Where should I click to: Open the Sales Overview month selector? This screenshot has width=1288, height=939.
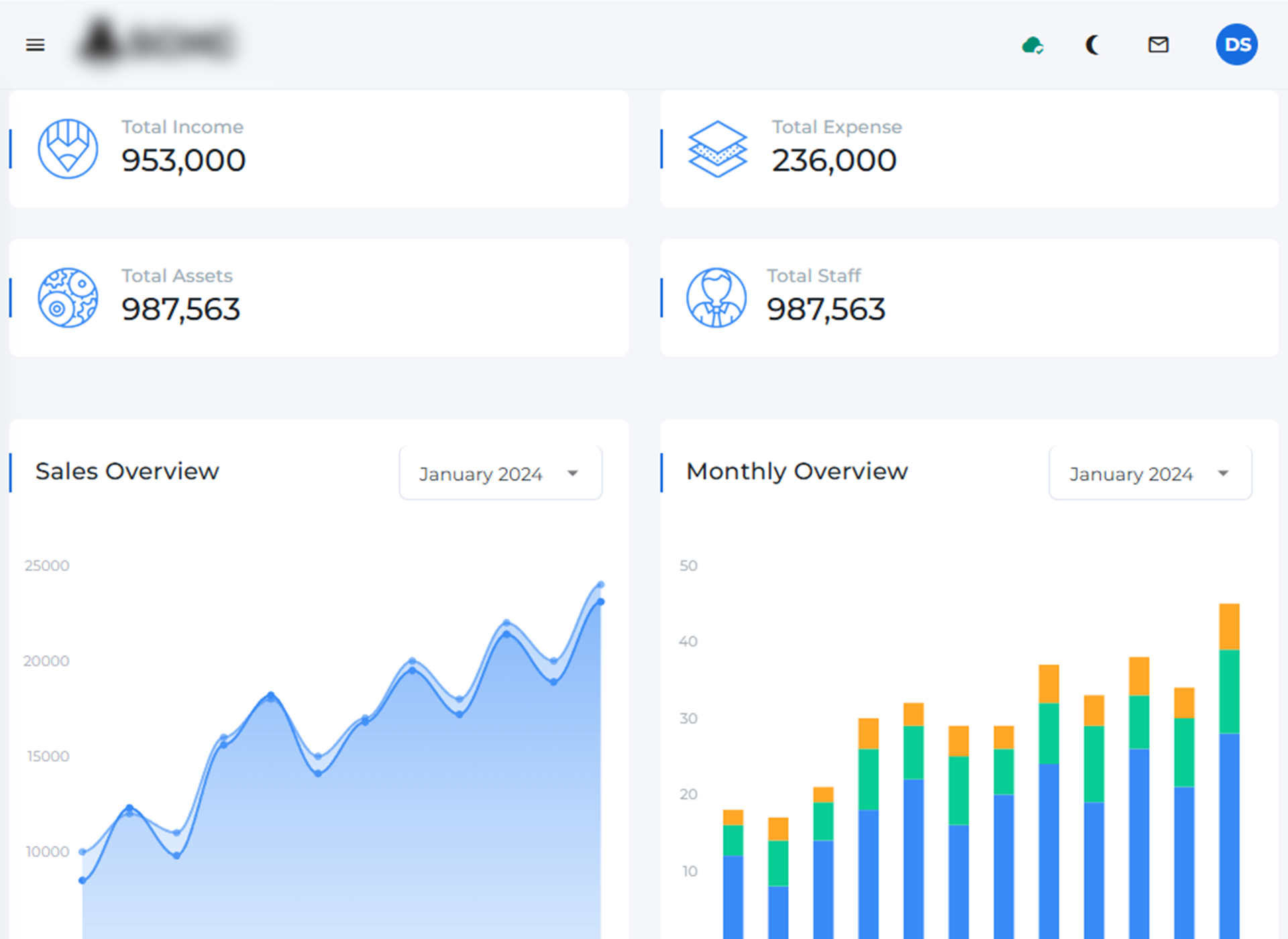click(x=500, y=473)
